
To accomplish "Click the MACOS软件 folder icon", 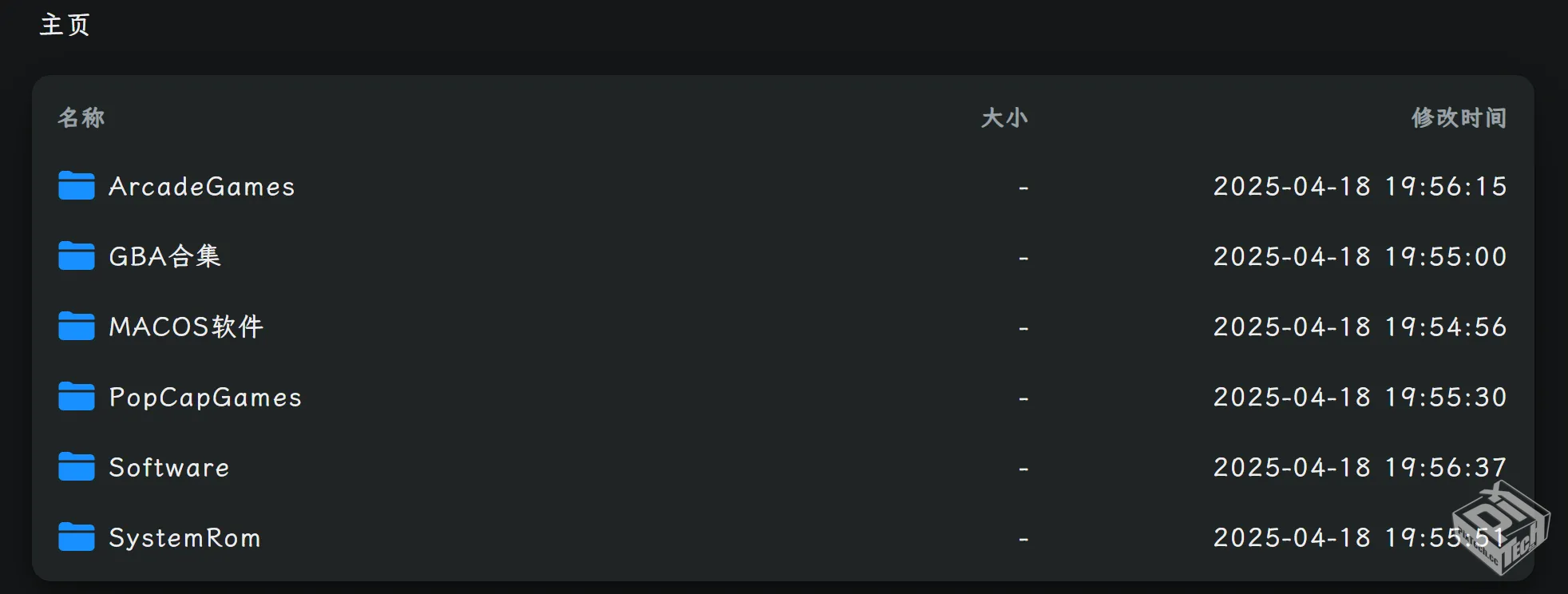I will click(77, 327).
